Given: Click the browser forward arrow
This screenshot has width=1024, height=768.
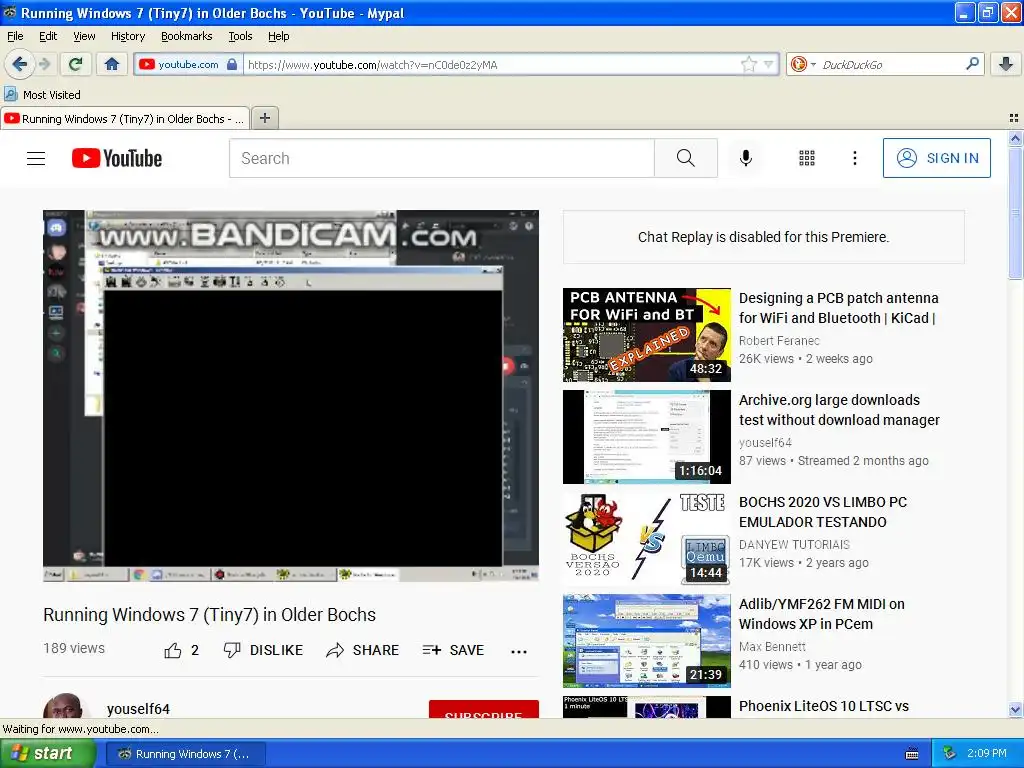Looking at the screenshot, I should pyautogui.click(x=44, y=64).
